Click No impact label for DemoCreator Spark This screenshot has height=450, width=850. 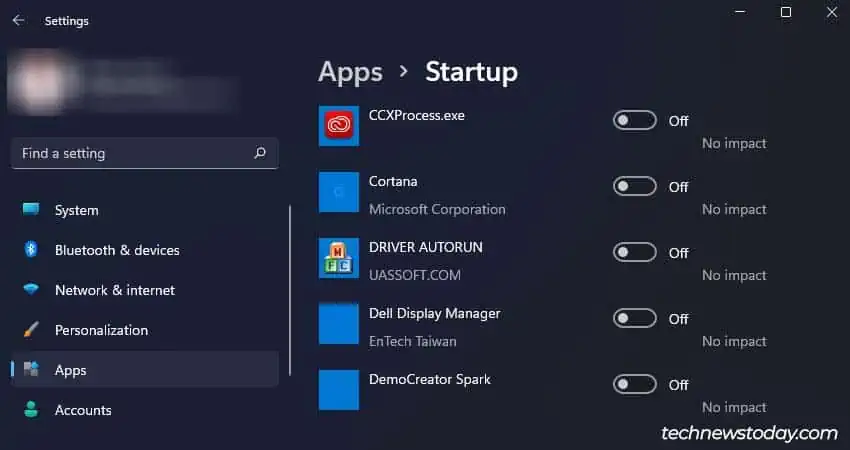click(x=734, y=407)
